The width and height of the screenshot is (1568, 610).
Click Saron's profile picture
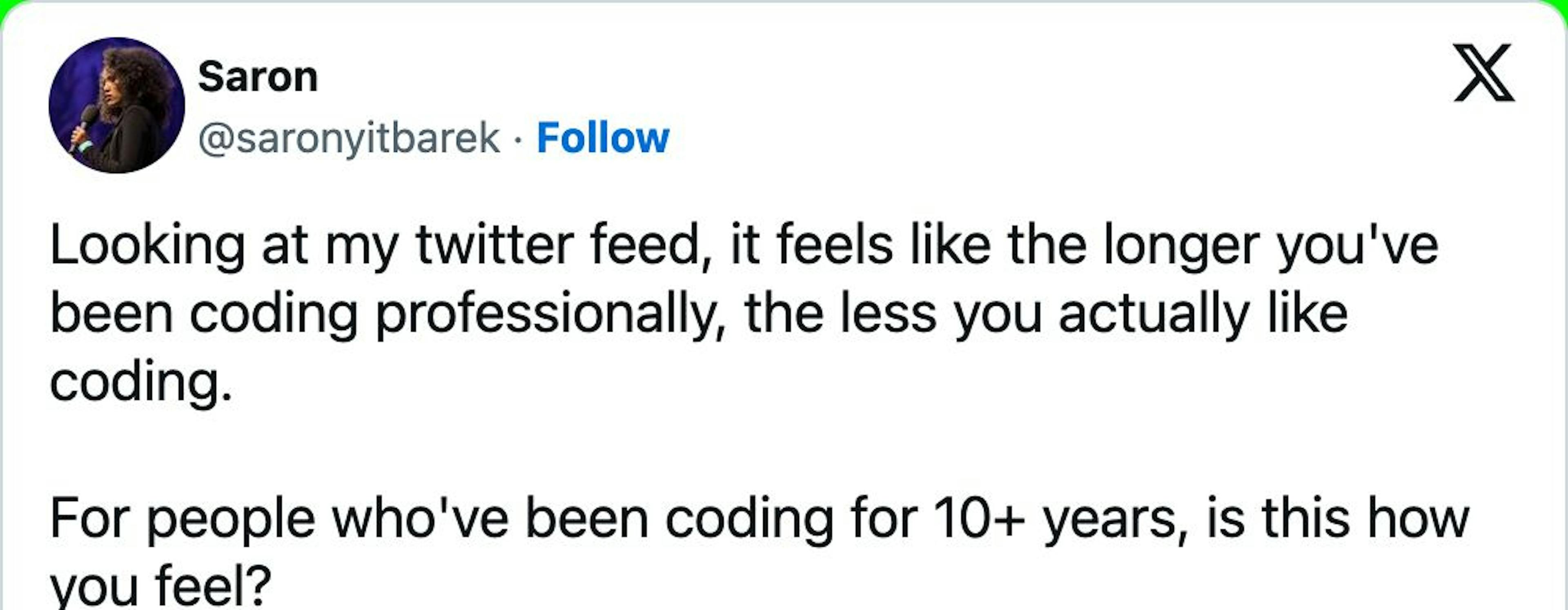tap(116, 105)
